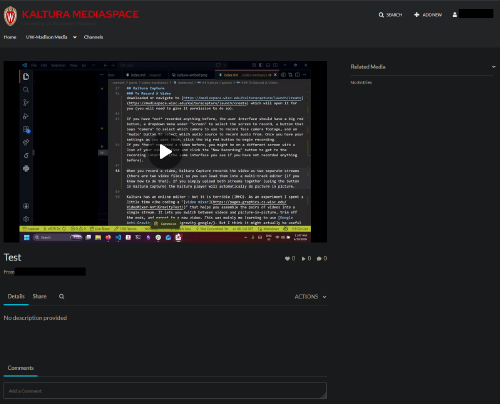Click the Kaltura MediaSpace title link
Viewport: 500px width, 404px height.
coord(80,14)
